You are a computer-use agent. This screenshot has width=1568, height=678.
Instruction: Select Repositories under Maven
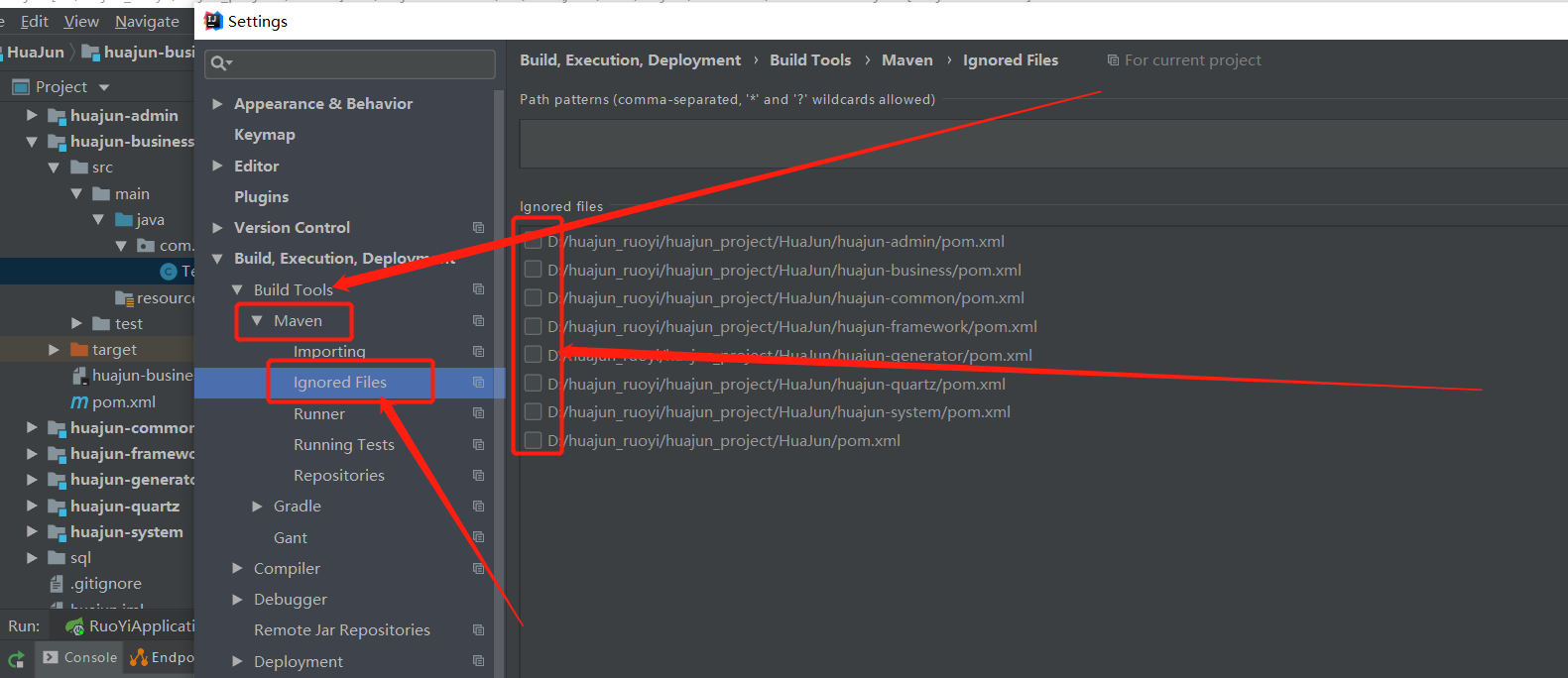[x=339, y=476]
